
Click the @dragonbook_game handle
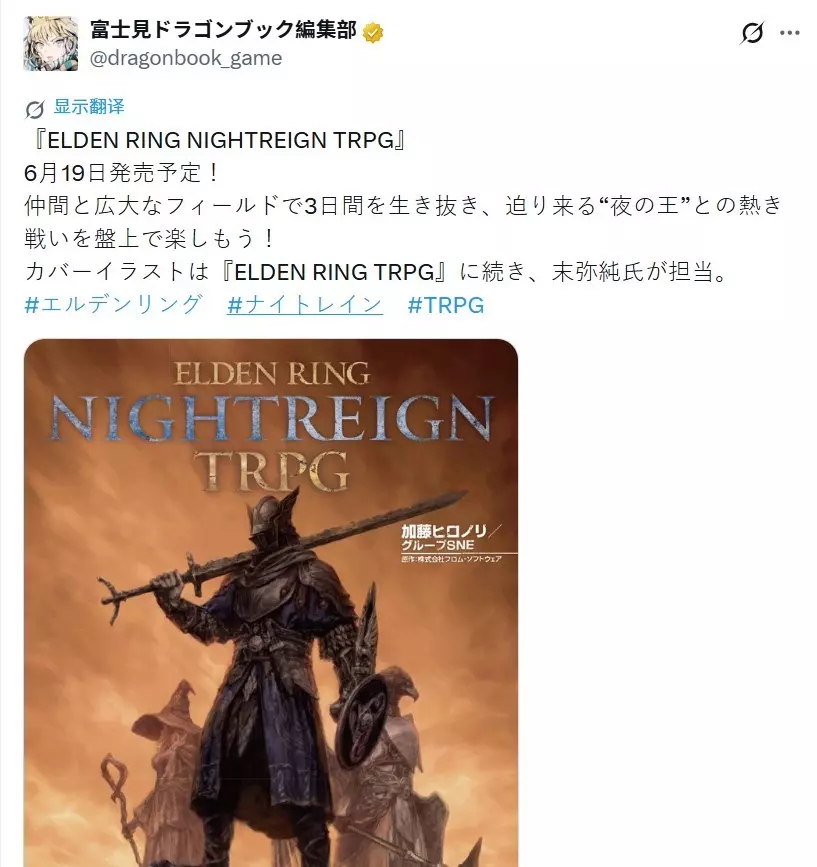(x=186, y=58)
